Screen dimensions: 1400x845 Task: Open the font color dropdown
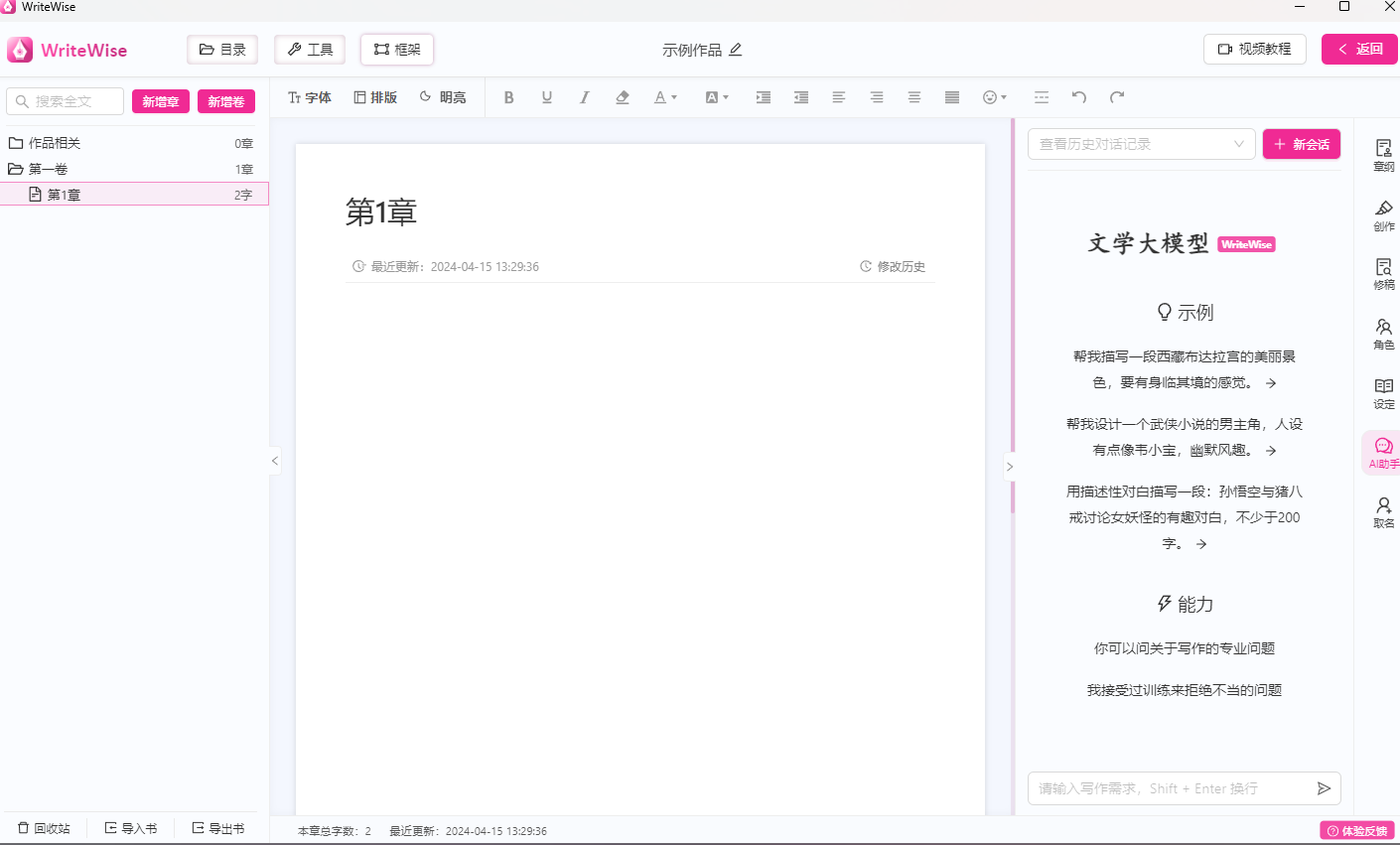coord(665,97)
